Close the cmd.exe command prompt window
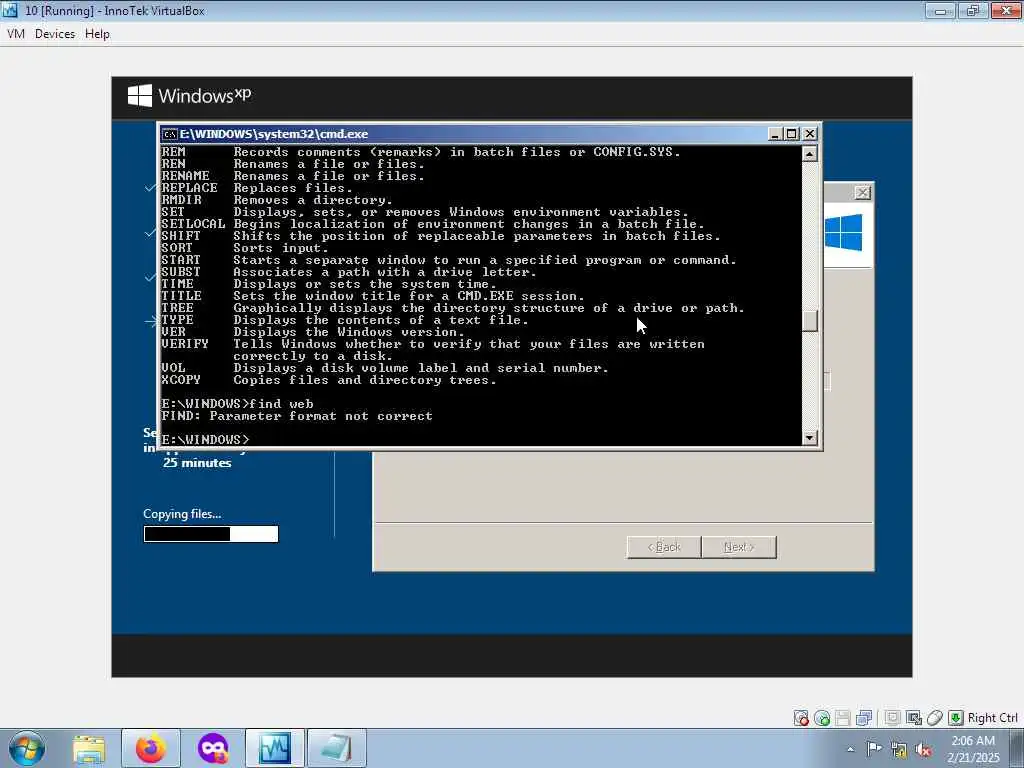This screenshot has width=1024, height=768. point(810,134)
